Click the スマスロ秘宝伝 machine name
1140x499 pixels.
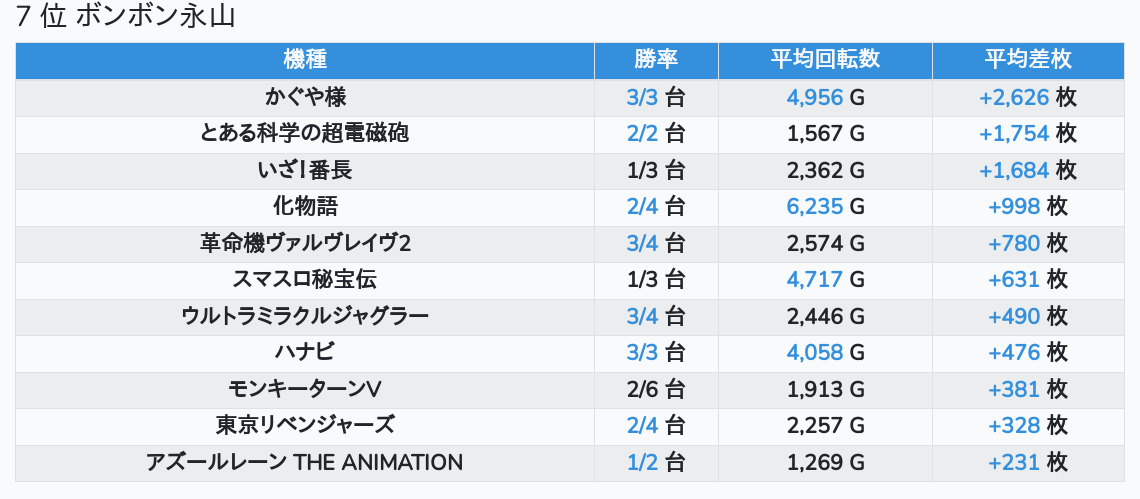coord(305,279)
